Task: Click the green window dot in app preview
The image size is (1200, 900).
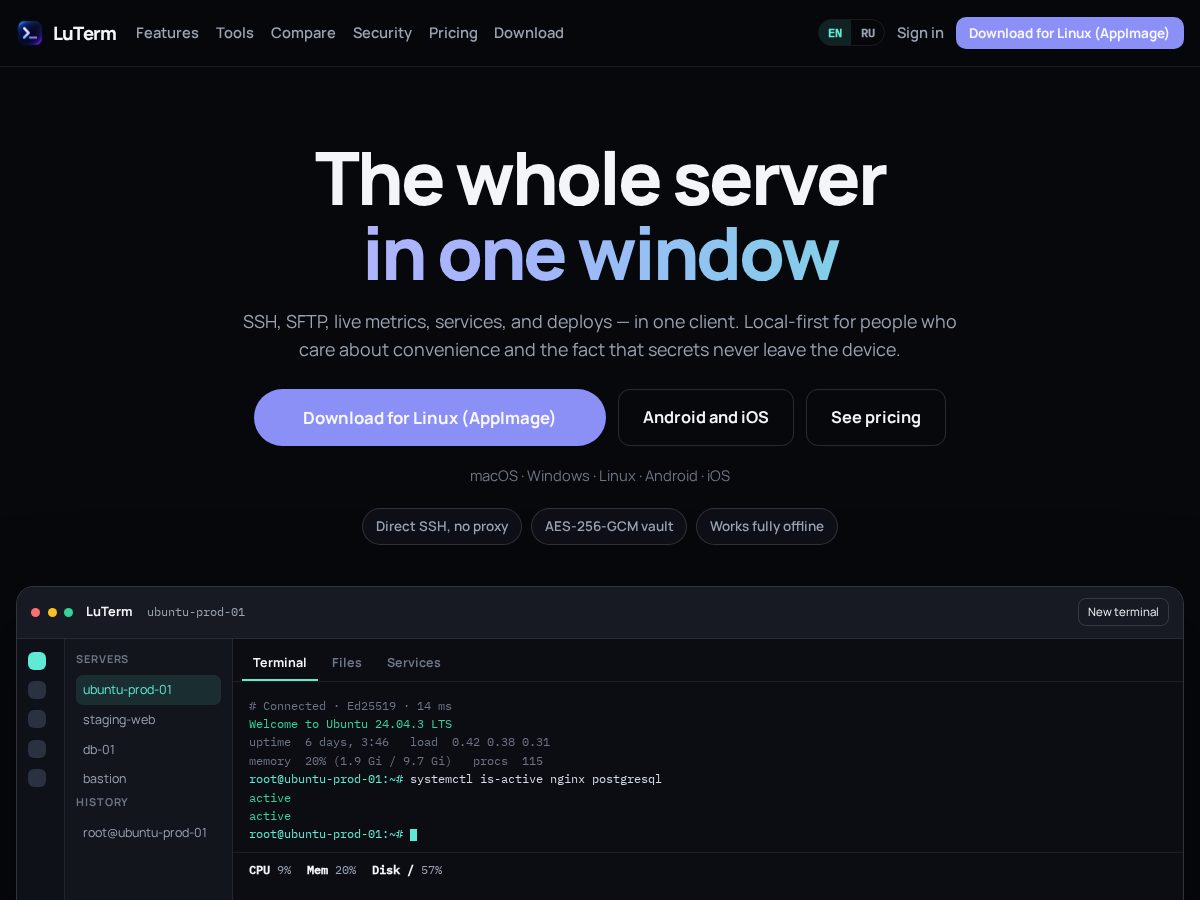Action: tap(68, 612)
